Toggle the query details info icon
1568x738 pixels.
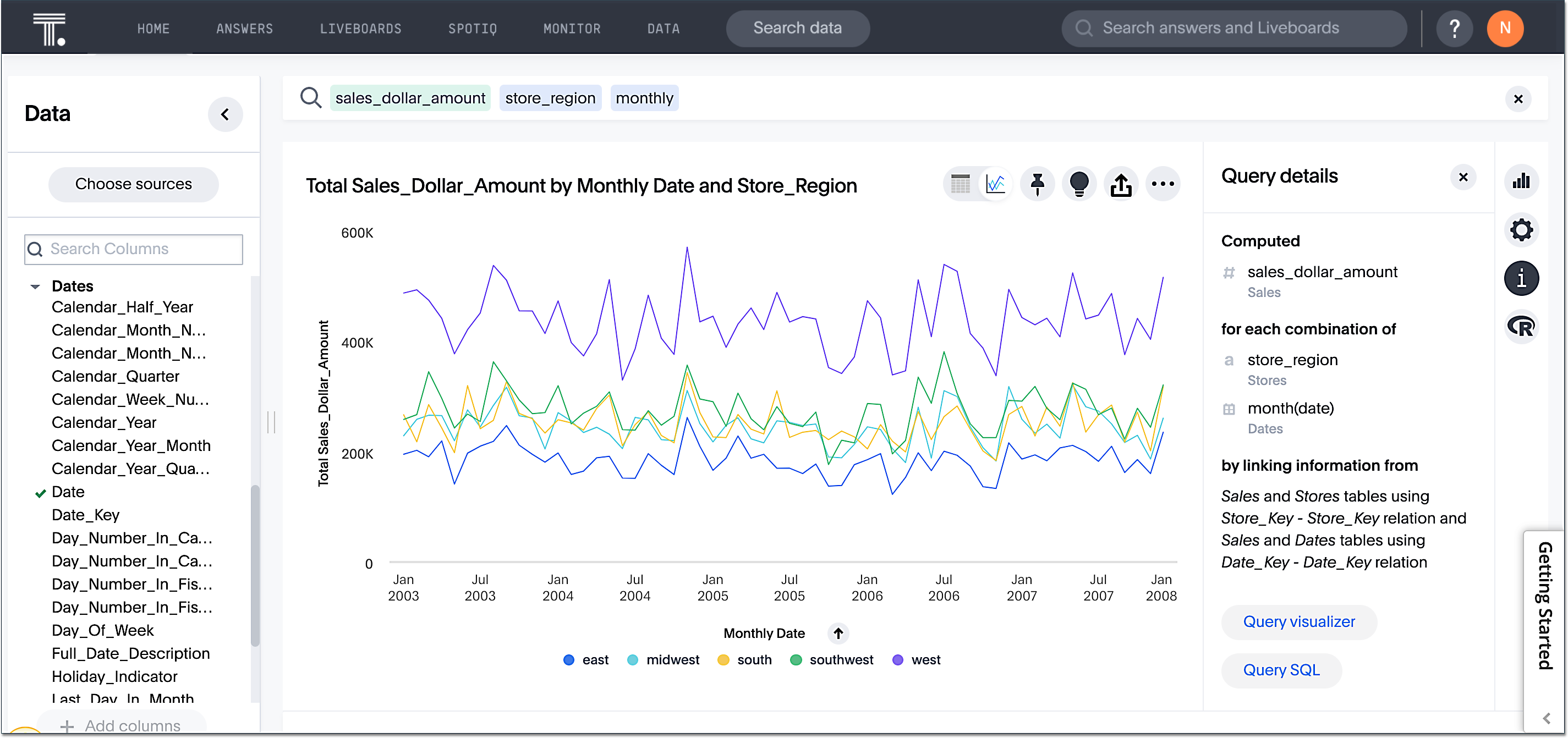click(1521, 278)
